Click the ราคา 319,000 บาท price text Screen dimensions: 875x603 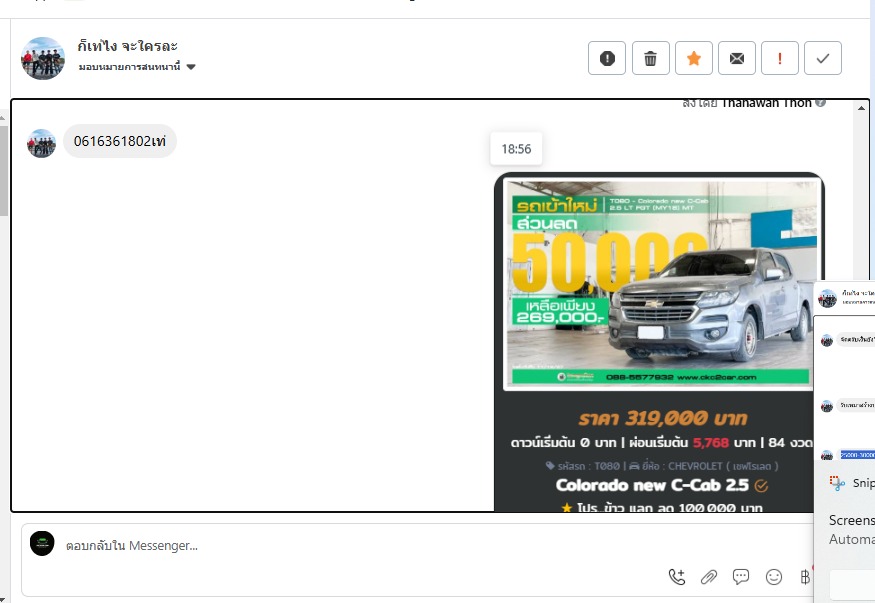[x=662, y=418]
